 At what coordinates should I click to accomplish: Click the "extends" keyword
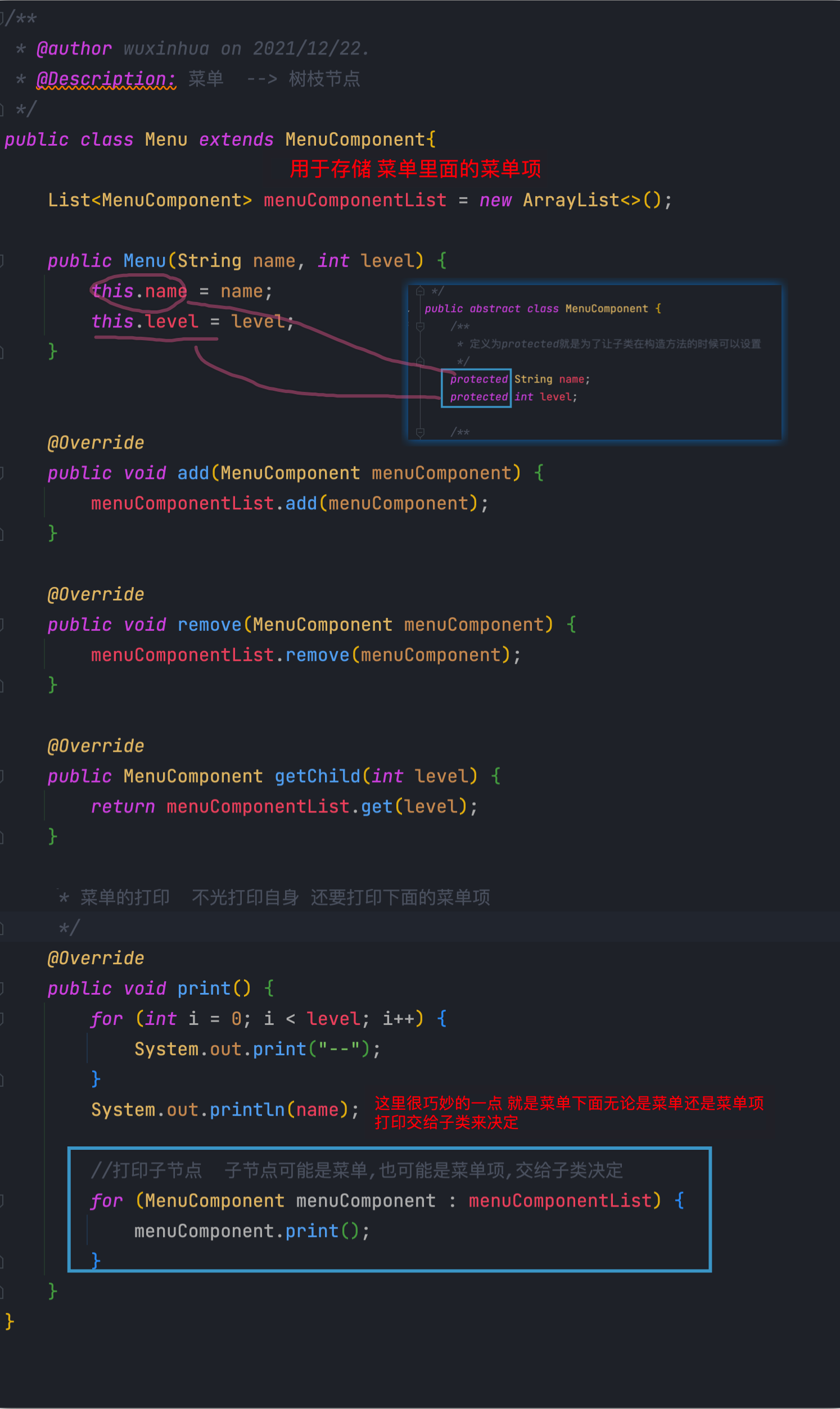tap(236, 139)
